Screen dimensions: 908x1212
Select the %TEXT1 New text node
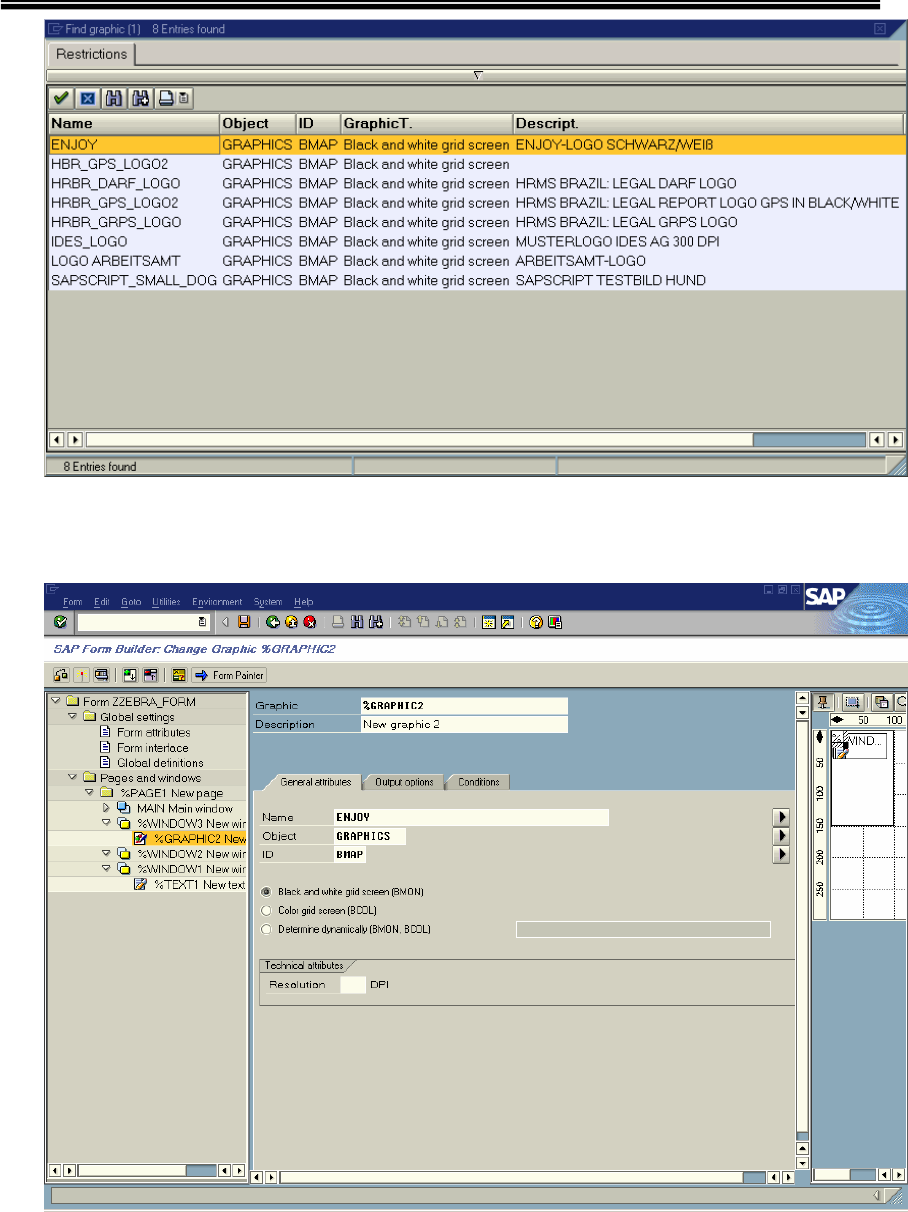click(190, 885)
